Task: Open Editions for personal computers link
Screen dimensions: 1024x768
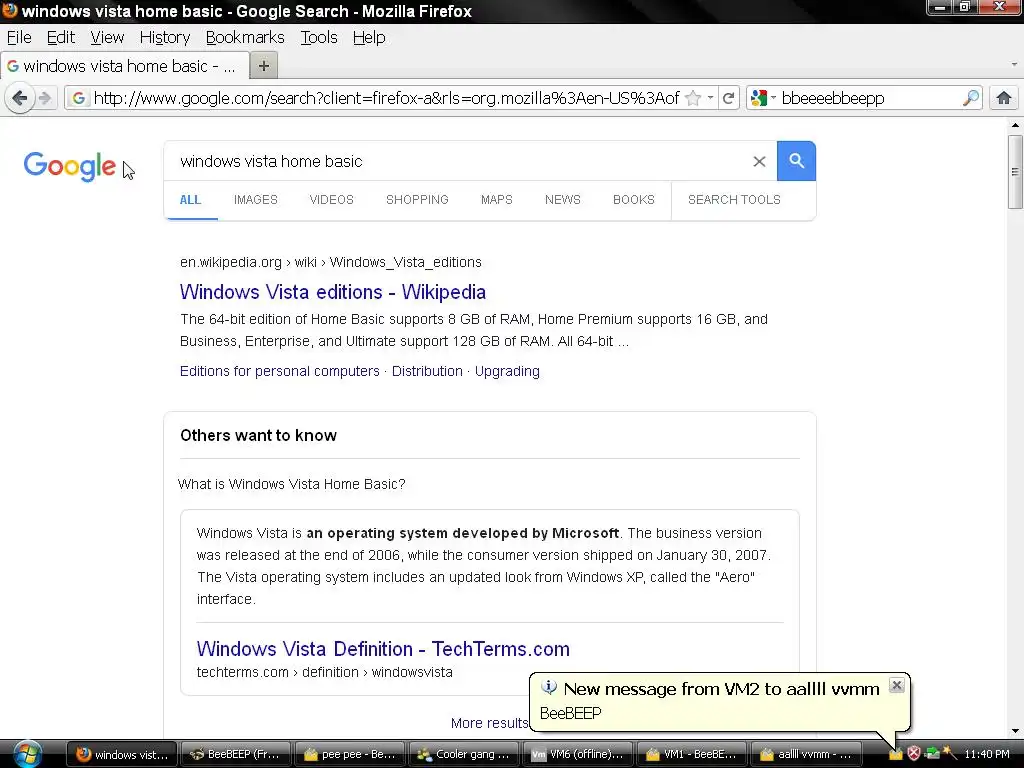Action: pyautogui.click(x=280, y=371)
